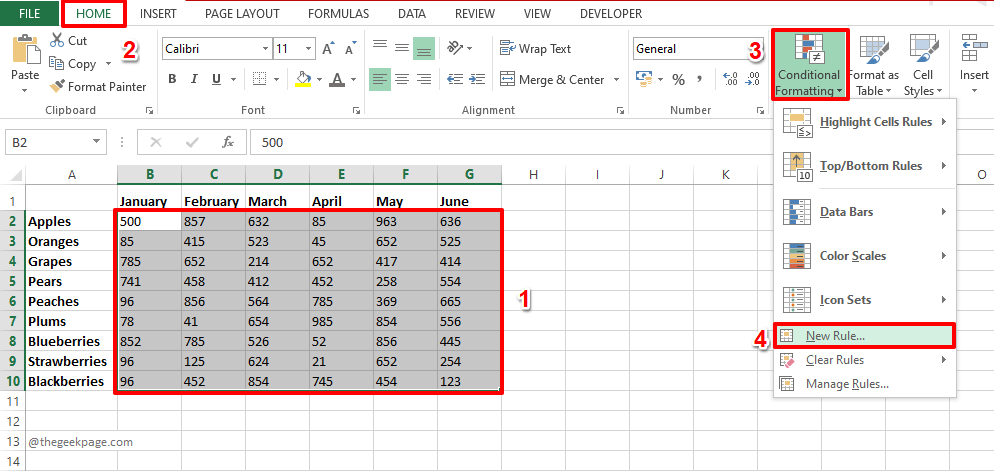Click the Accounting Number Format icon

click(644, 79)
